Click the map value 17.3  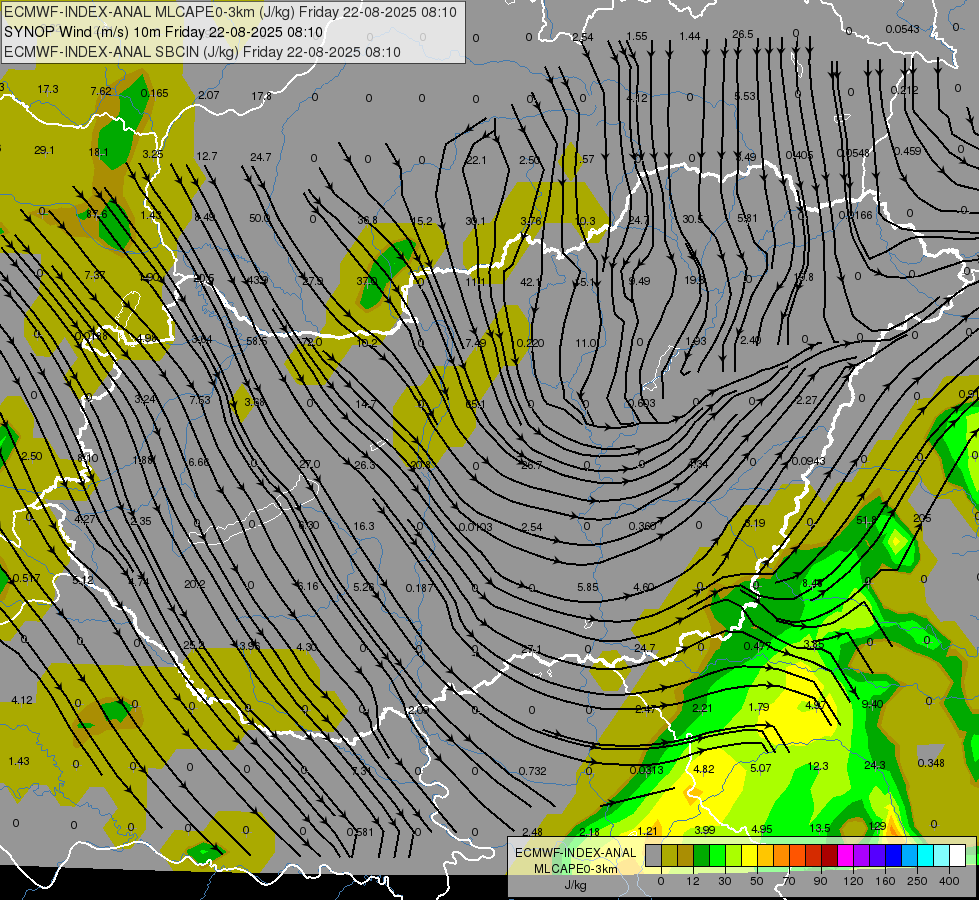click(47, 89)
